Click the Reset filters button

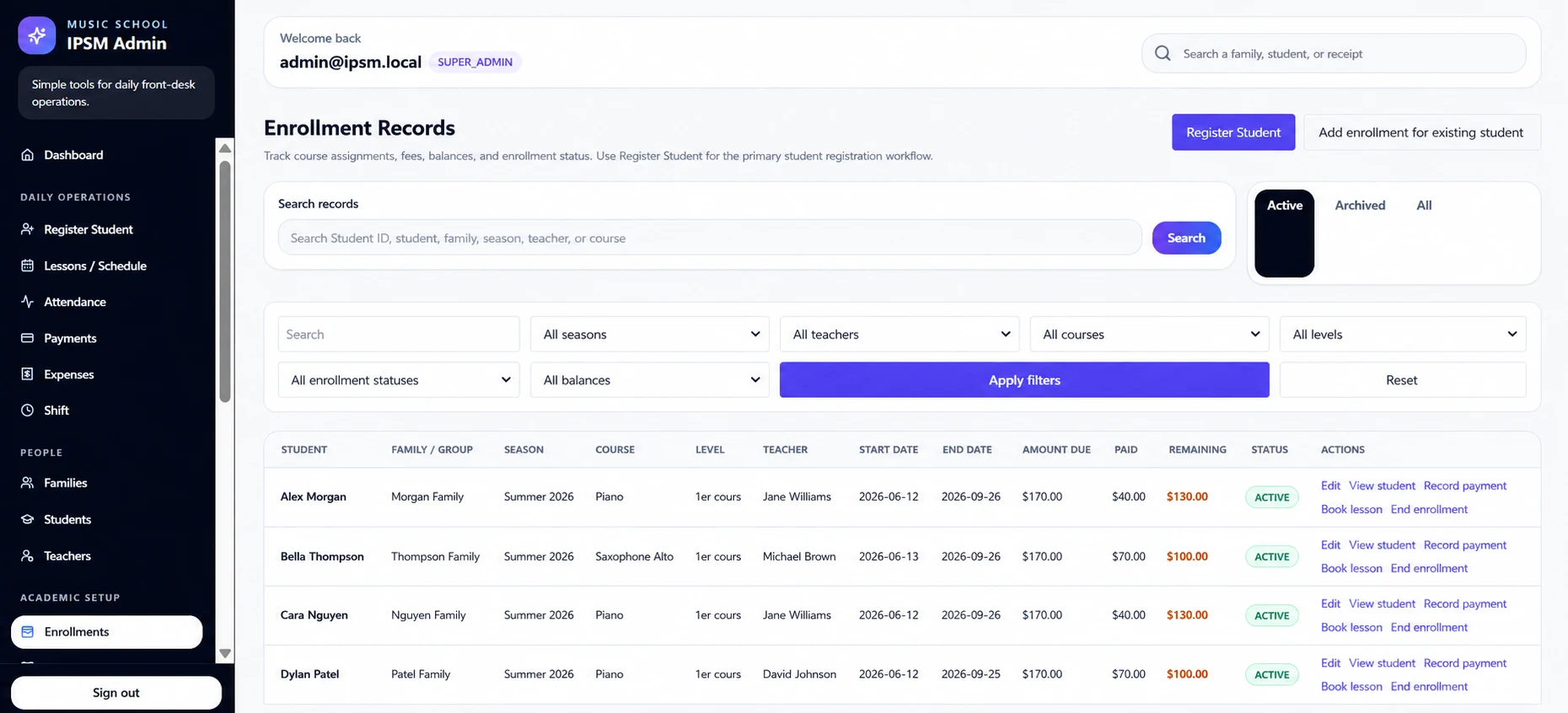1402,380
